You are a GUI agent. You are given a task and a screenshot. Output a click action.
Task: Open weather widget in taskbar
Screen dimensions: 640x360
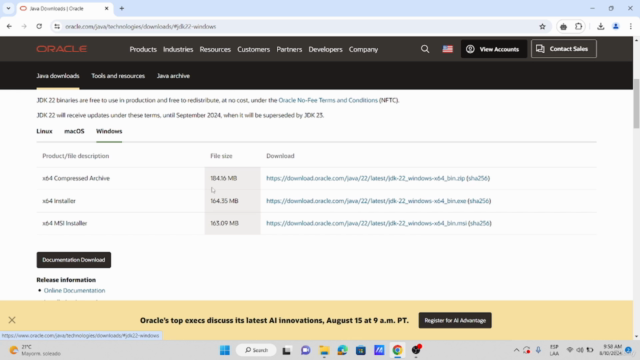35,350
